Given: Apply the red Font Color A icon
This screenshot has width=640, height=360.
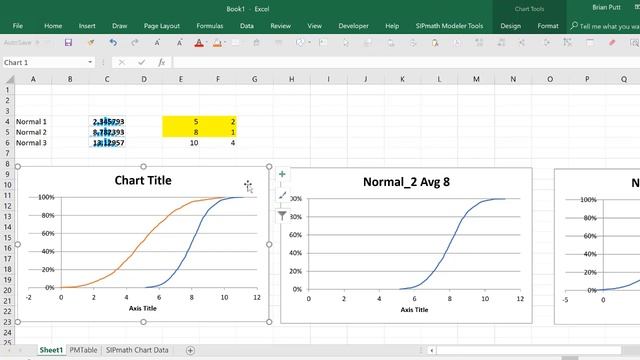Looking at the screenshot, I should coord(199,43).
